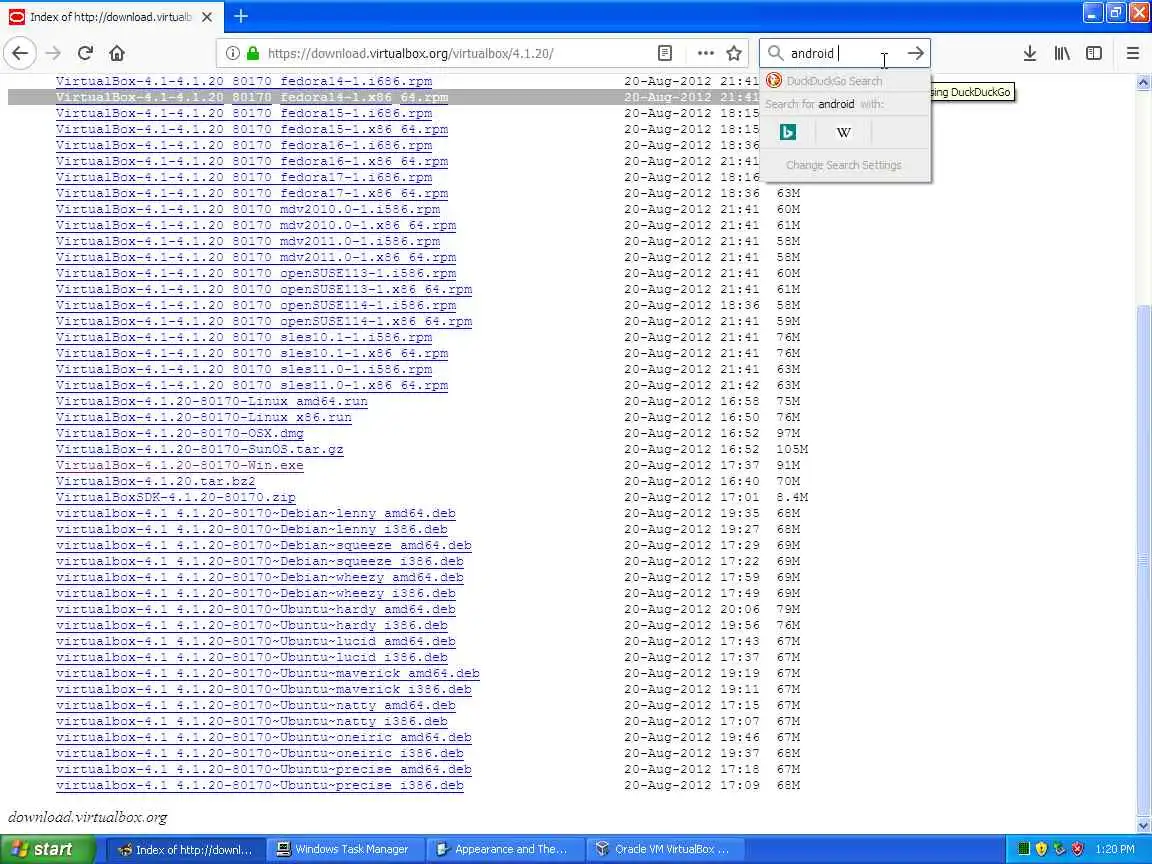The image size is (1152, 864).
Task: Open Ubuntu~maverick_amd64.deb link
Action: [268, 673]
